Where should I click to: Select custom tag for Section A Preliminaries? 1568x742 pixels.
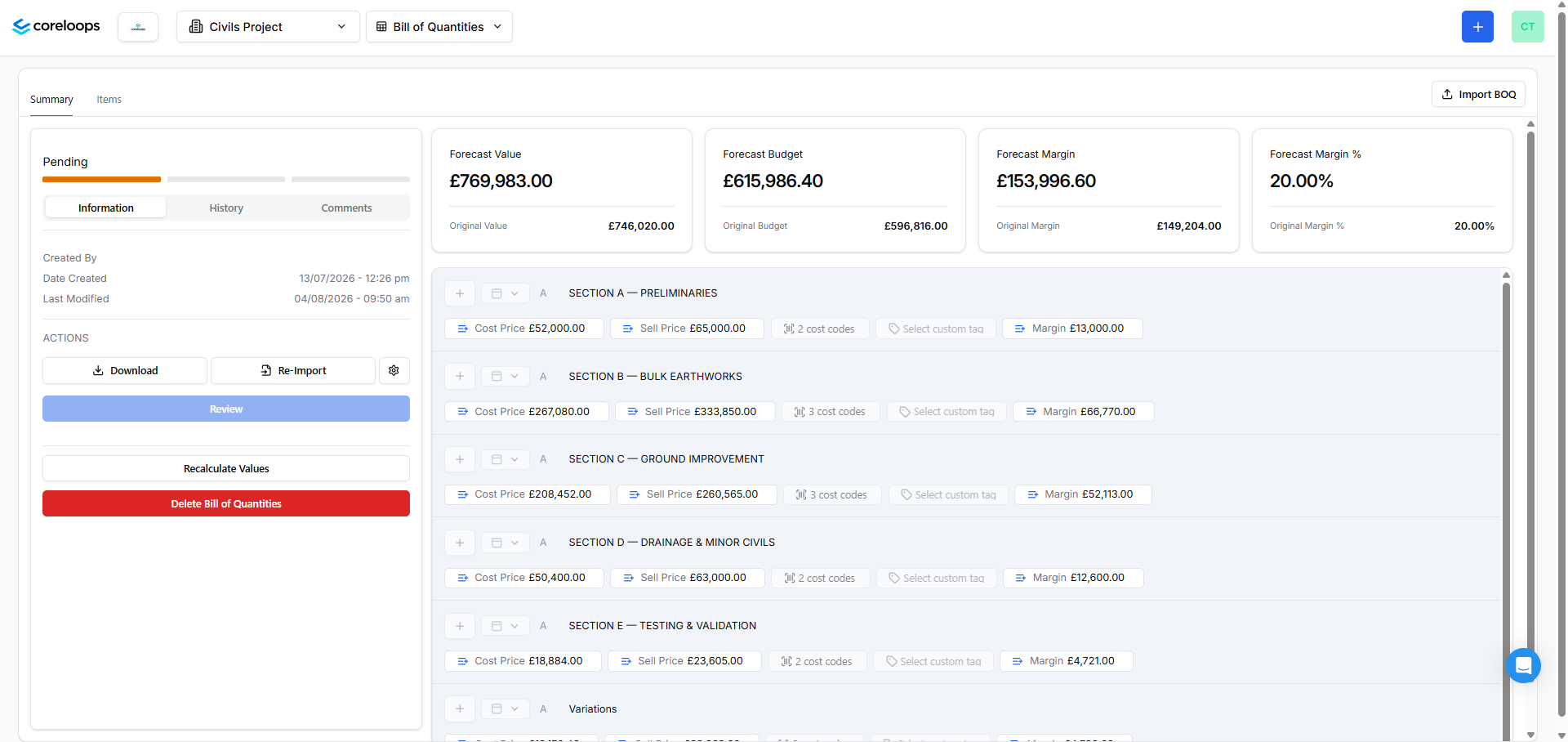click(936, 329)
